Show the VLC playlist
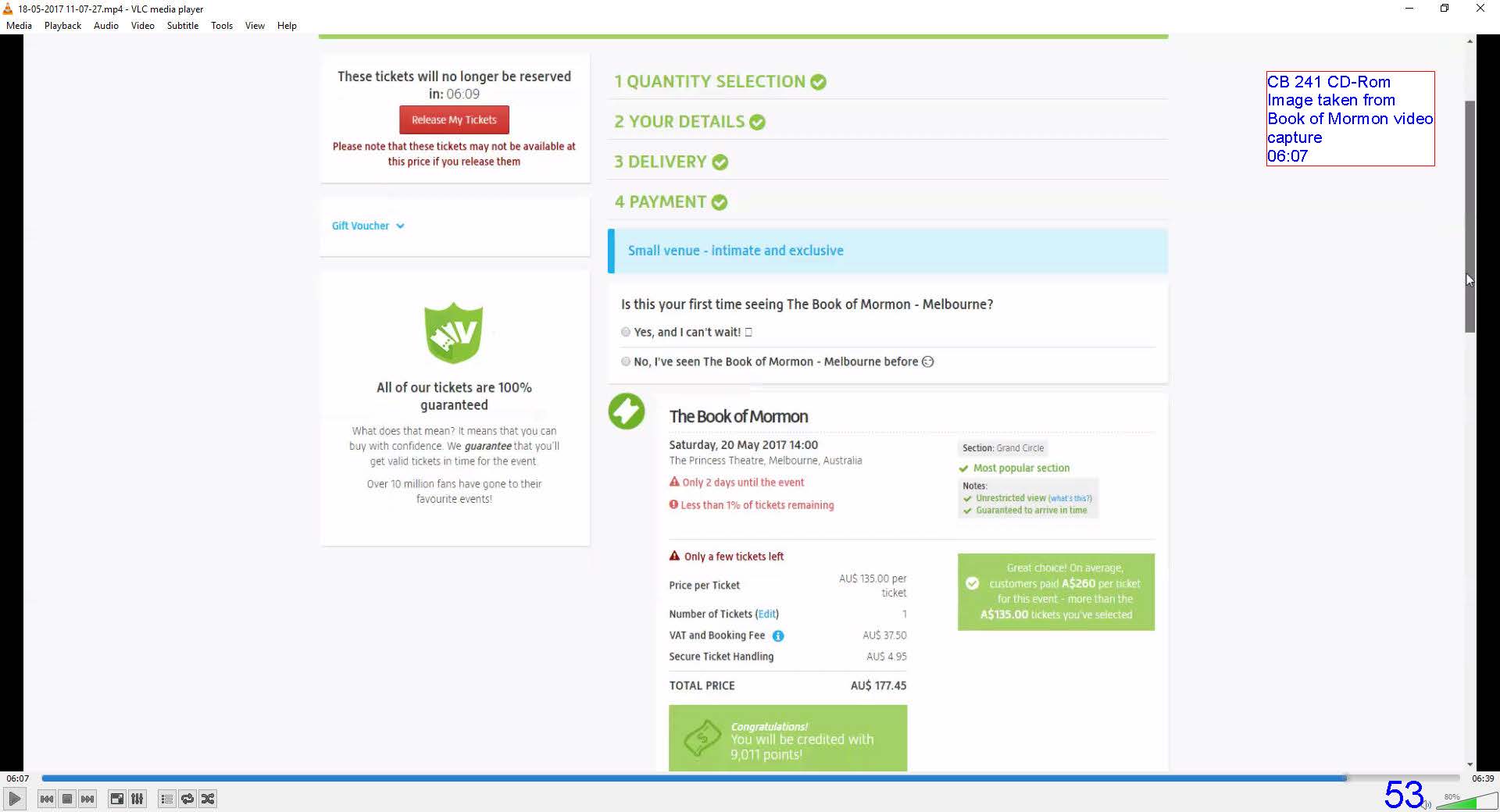The image size is (1500, 812). [166, 799]
